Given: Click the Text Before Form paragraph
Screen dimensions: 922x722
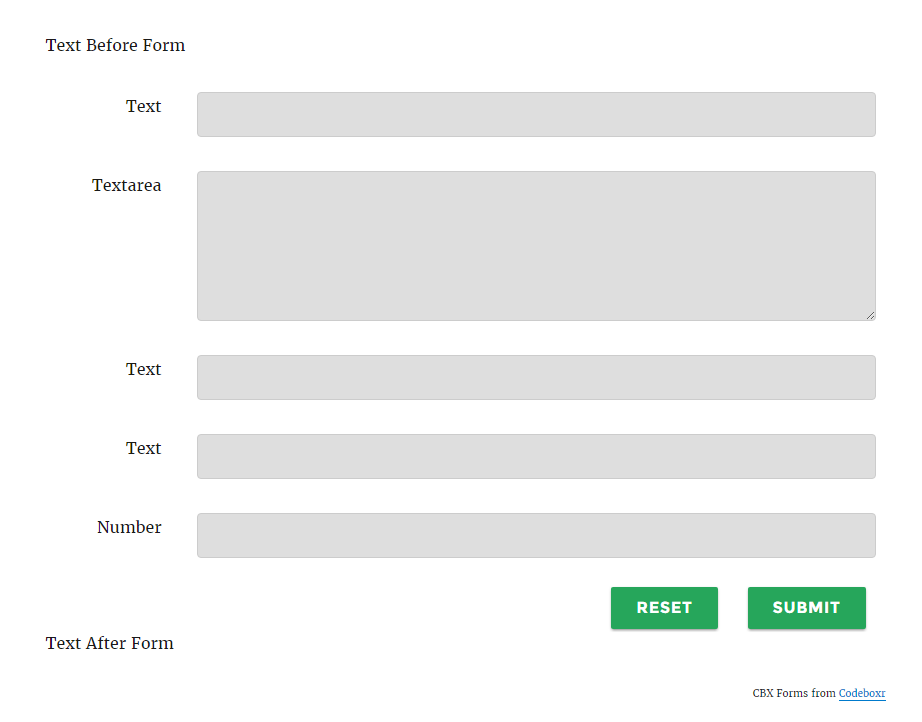Looking at the screenshot, I should point(115,45).
